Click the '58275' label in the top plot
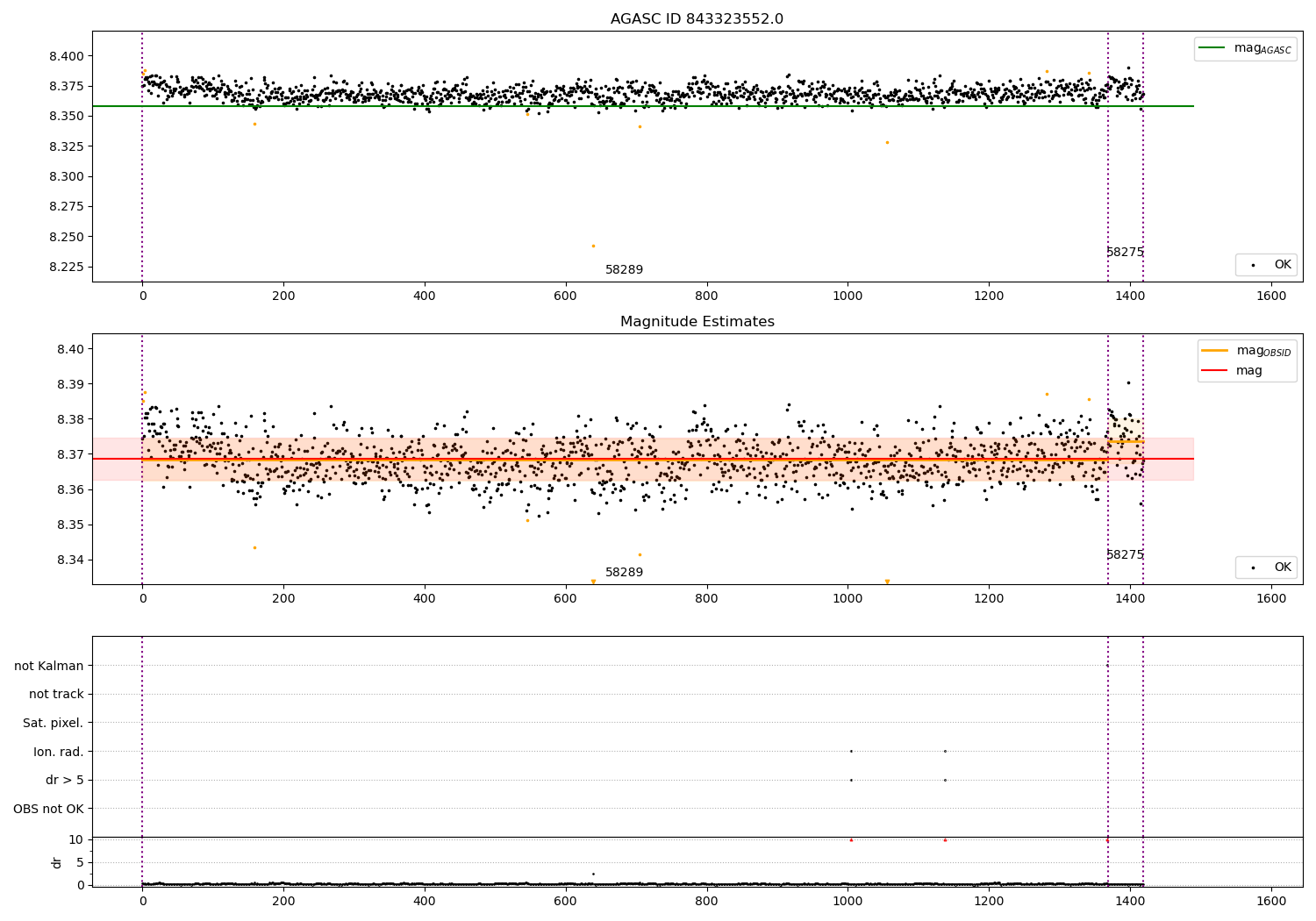The width and height of the screenshot is (1316, 921). click(x=1125, y=253)
